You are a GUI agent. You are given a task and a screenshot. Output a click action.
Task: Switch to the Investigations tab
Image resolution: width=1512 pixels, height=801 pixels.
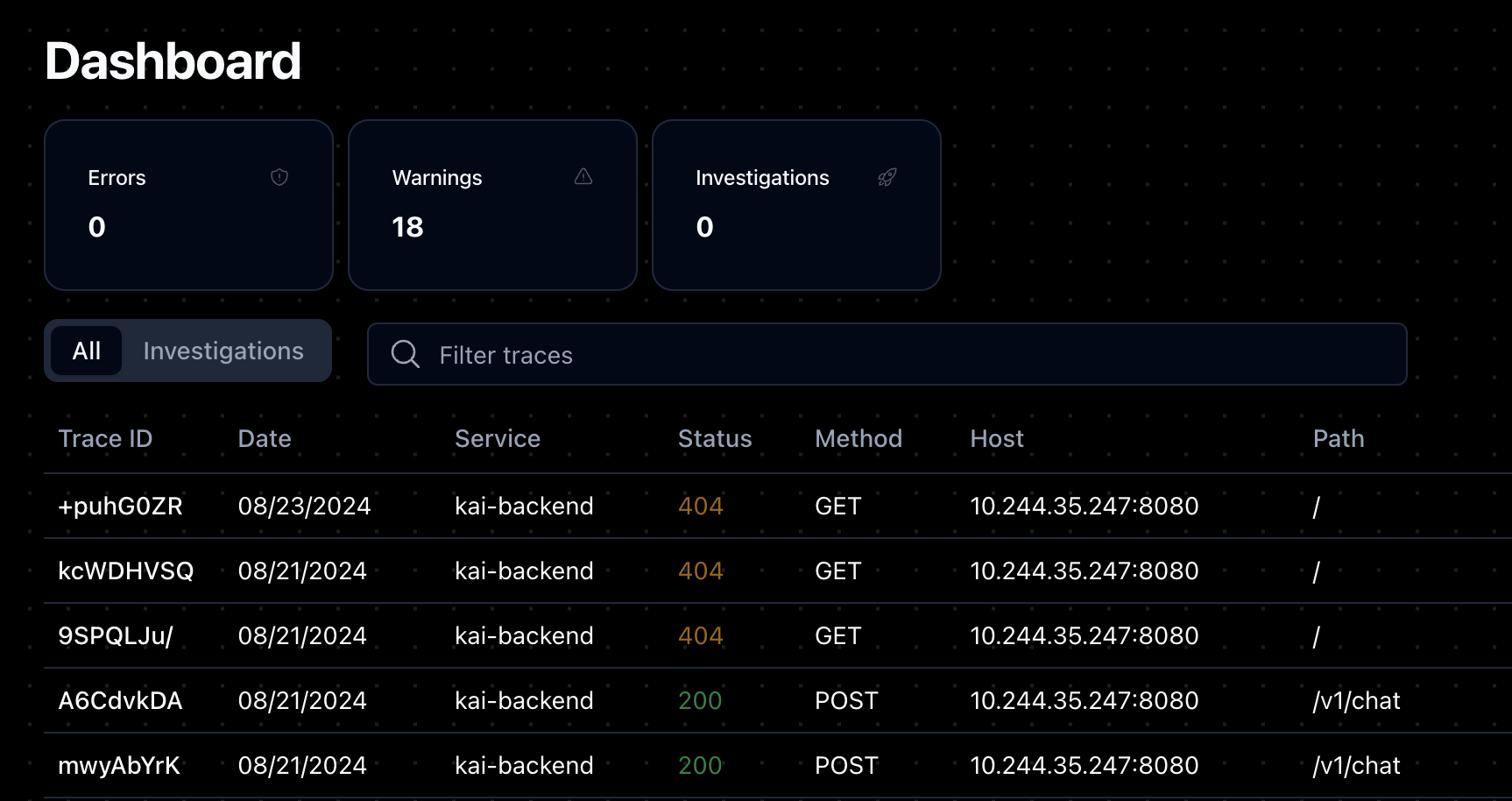coord(223,351)
